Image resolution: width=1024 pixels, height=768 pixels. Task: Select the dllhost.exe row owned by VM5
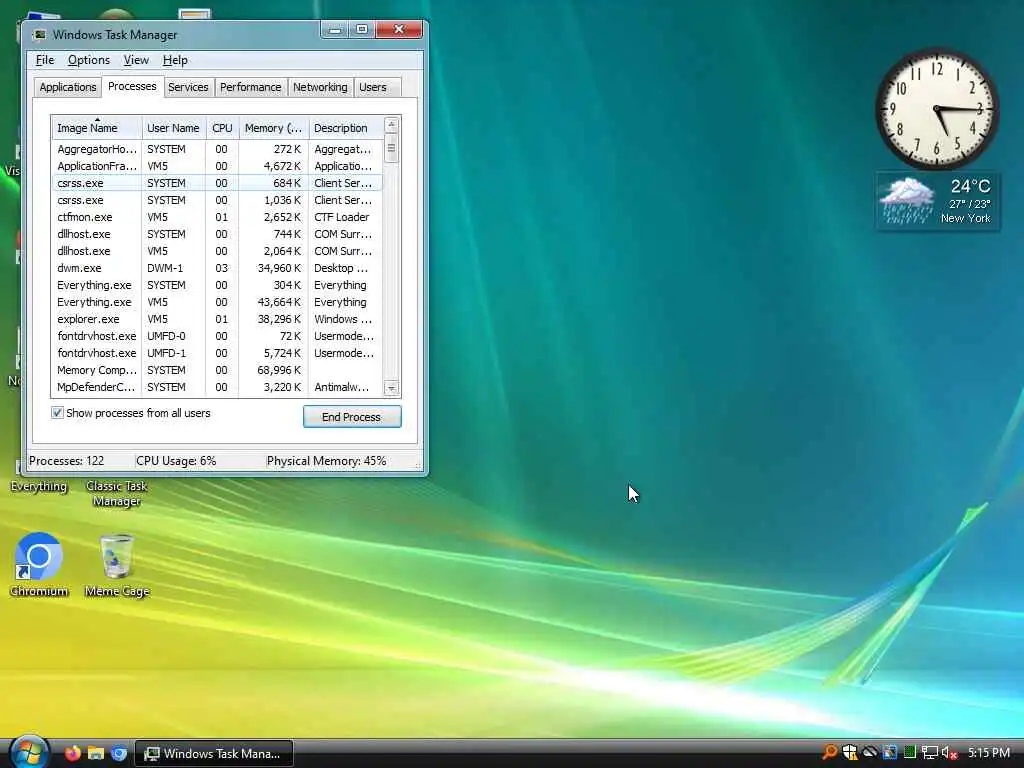click(x=217, y=251)
